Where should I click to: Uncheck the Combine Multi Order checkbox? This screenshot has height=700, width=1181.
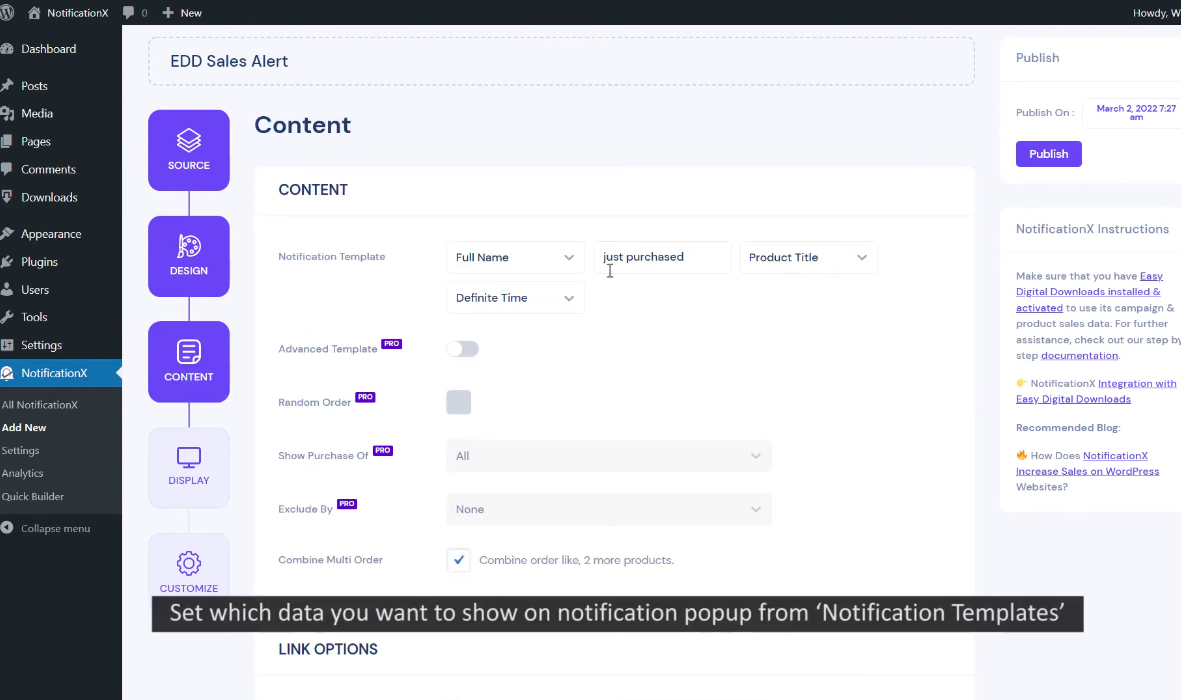coord(458,560)
